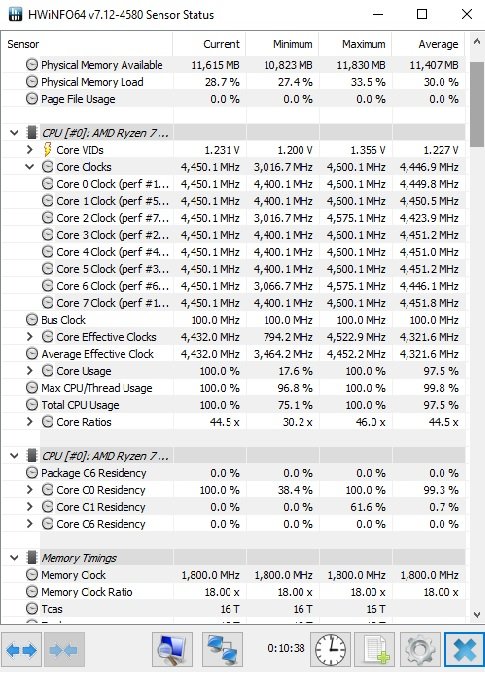Collapse the Memory Timings section
The width and height of the screenshot is (485, 676).
[x=14, y=558]
